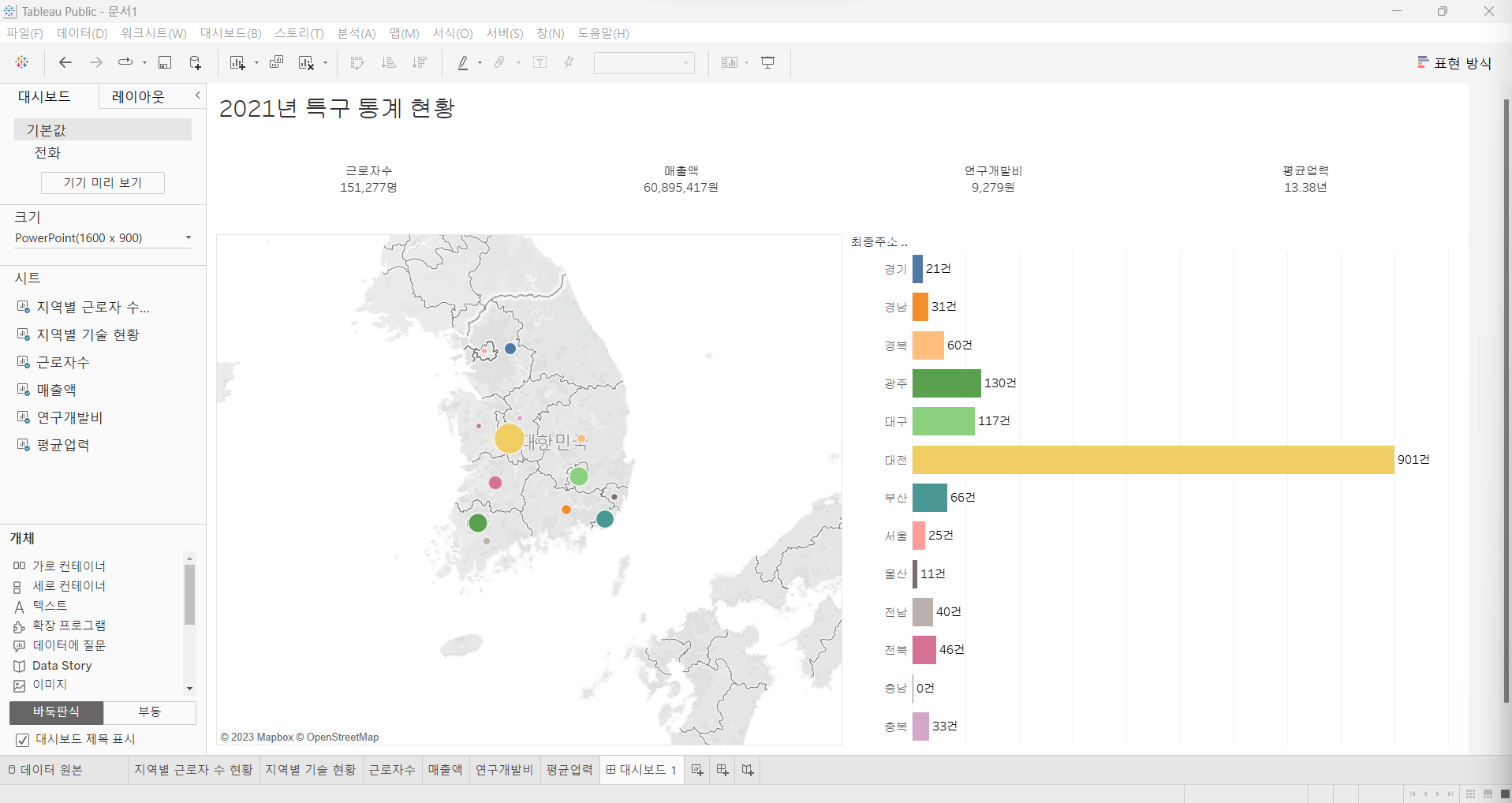Click the group members paperclip icon
This screenshot has height=803, width=1512.
(x=500, y=62)
